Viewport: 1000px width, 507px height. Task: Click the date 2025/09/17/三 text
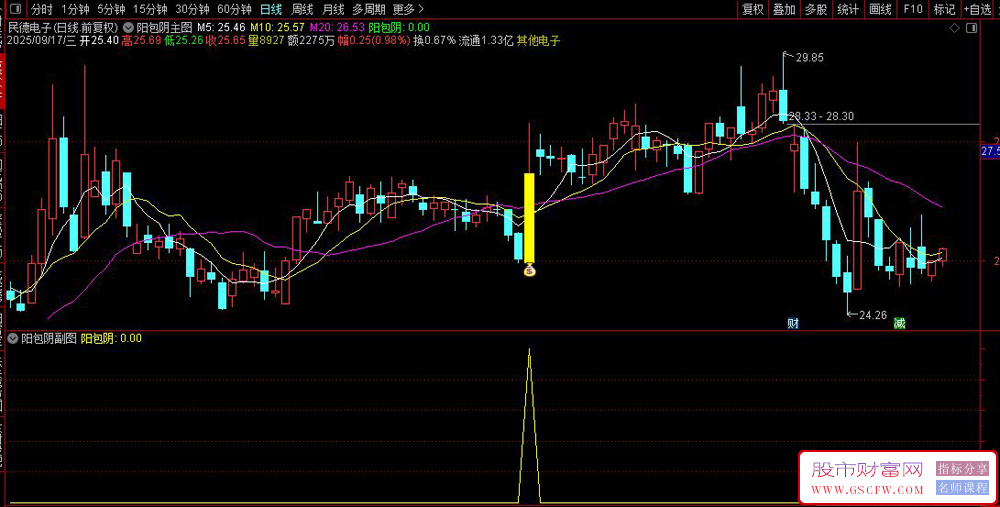[x=41, y=41]
